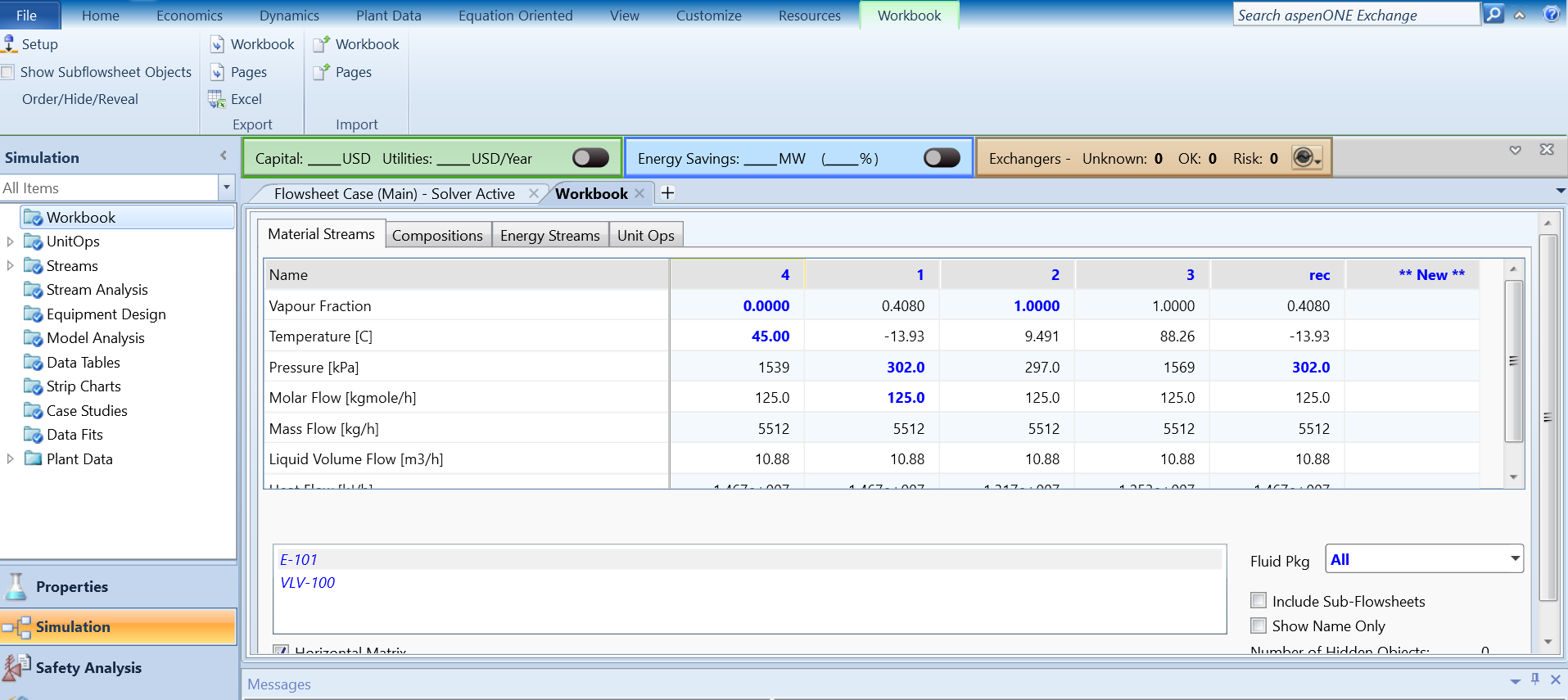Open the Streams folder icon
The width and height of the screenshot is (1568, 700).
click(33, 265)
